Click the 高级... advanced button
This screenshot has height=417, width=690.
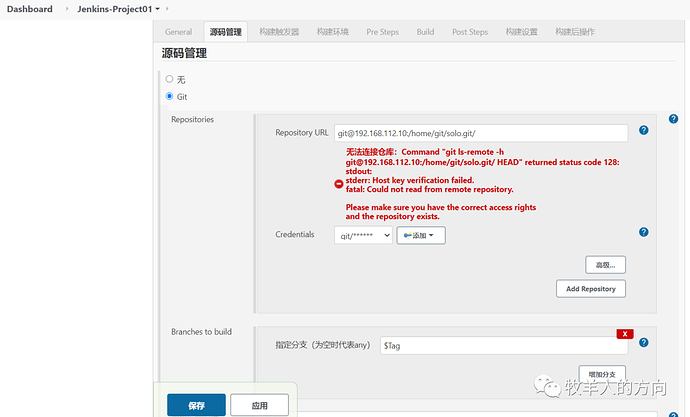tap(605, 265)
